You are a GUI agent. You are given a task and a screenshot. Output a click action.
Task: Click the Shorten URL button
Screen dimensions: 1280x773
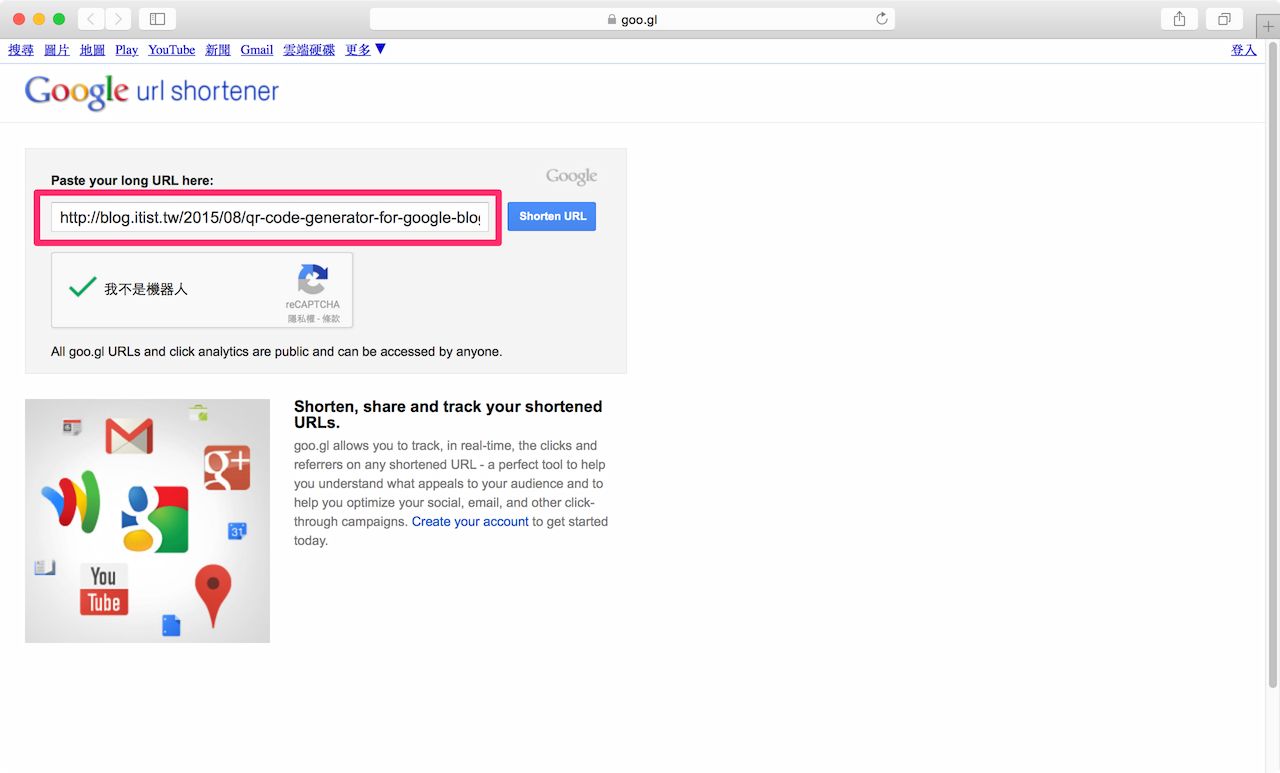pos(552,216)
